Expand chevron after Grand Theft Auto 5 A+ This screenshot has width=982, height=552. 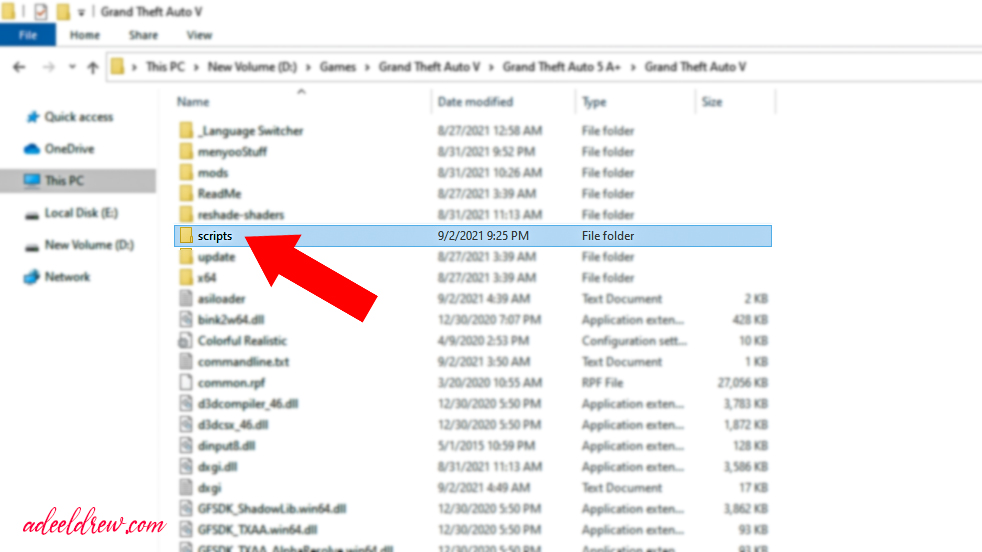point(633,67)
